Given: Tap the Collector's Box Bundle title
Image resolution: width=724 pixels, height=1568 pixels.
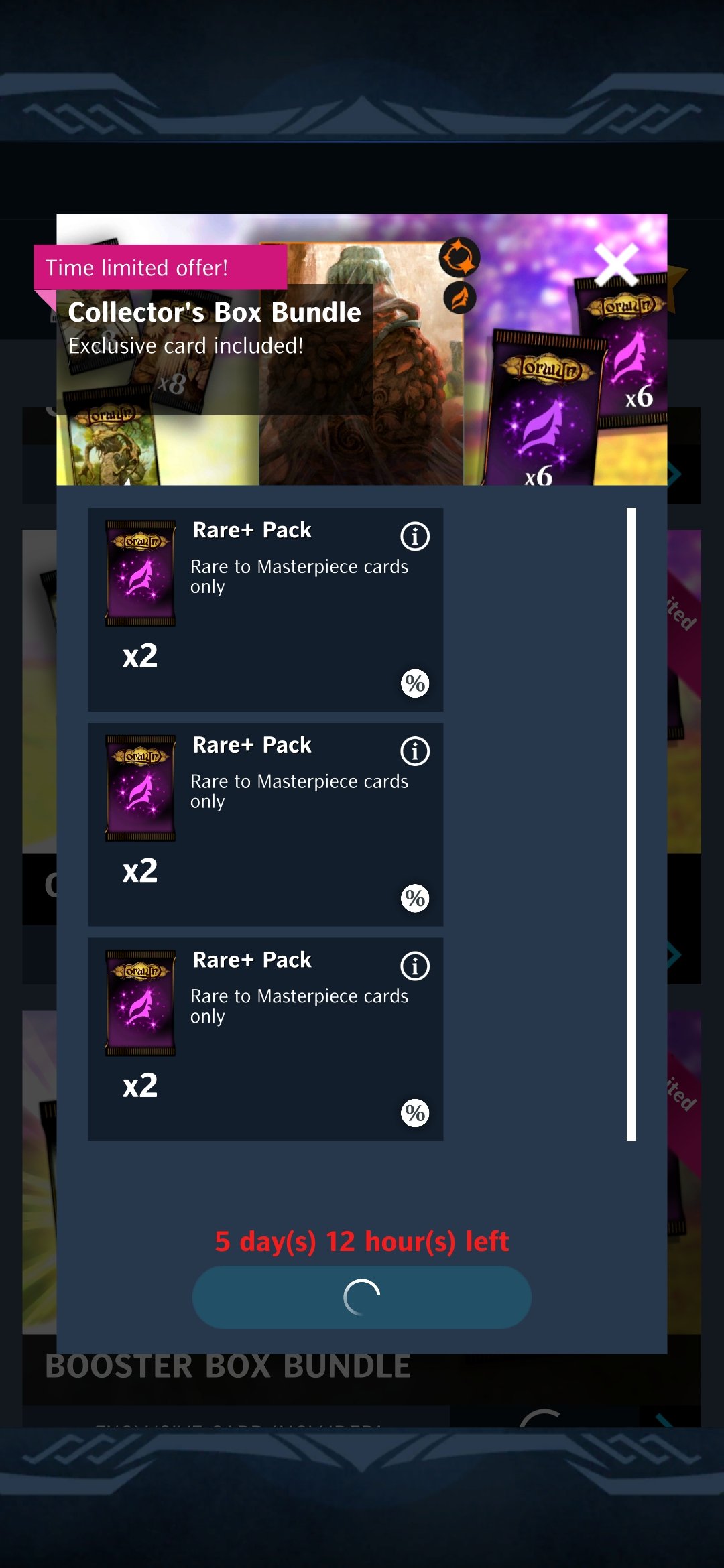Looking at the screenshot, I should click(x=215, y=312).
